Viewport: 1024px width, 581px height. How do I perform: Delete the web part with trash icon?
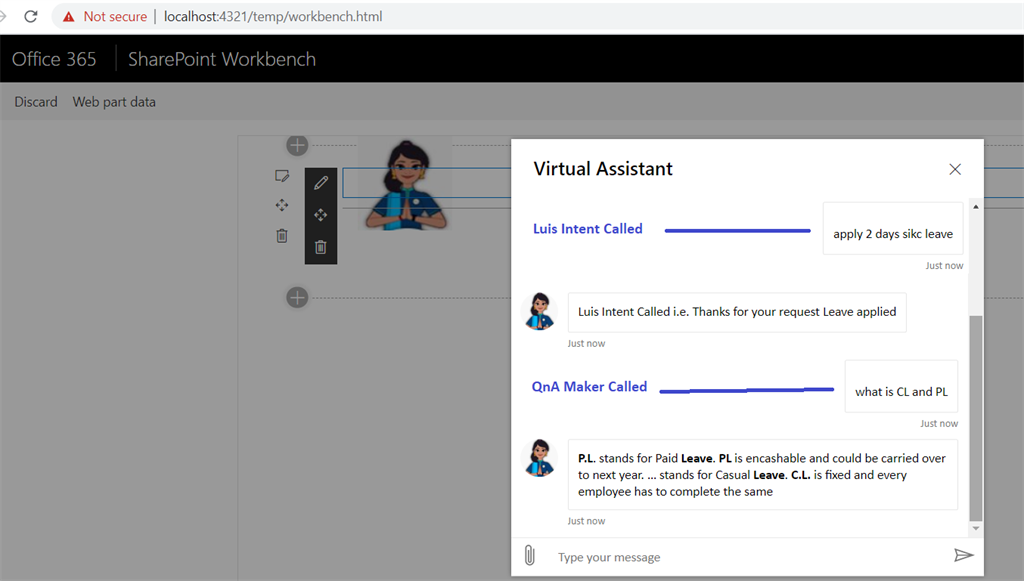[x=321, y=247]
